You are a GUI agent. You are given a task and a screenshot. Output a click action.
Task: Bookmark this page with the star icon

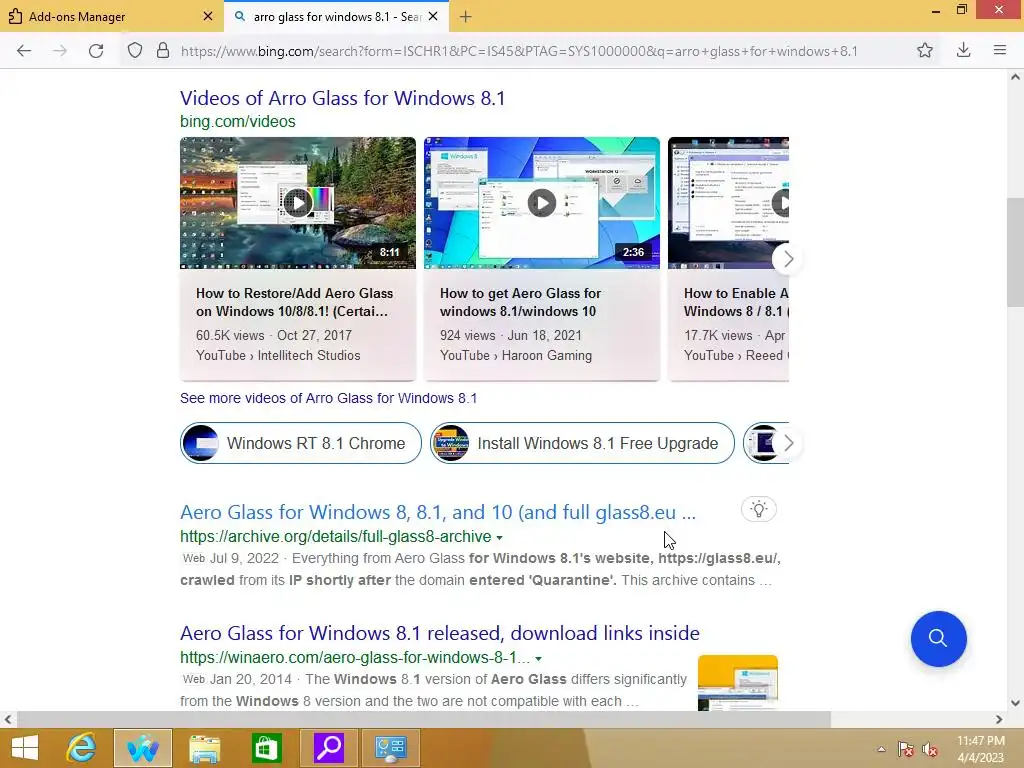tap(924, 50)
